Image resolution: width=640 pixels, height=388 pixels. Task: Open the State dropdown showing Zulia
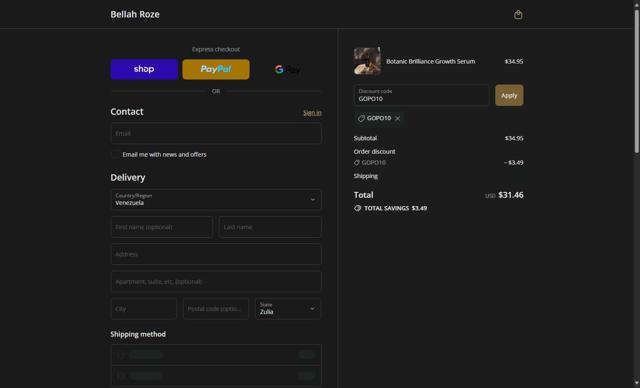point(288,309)
